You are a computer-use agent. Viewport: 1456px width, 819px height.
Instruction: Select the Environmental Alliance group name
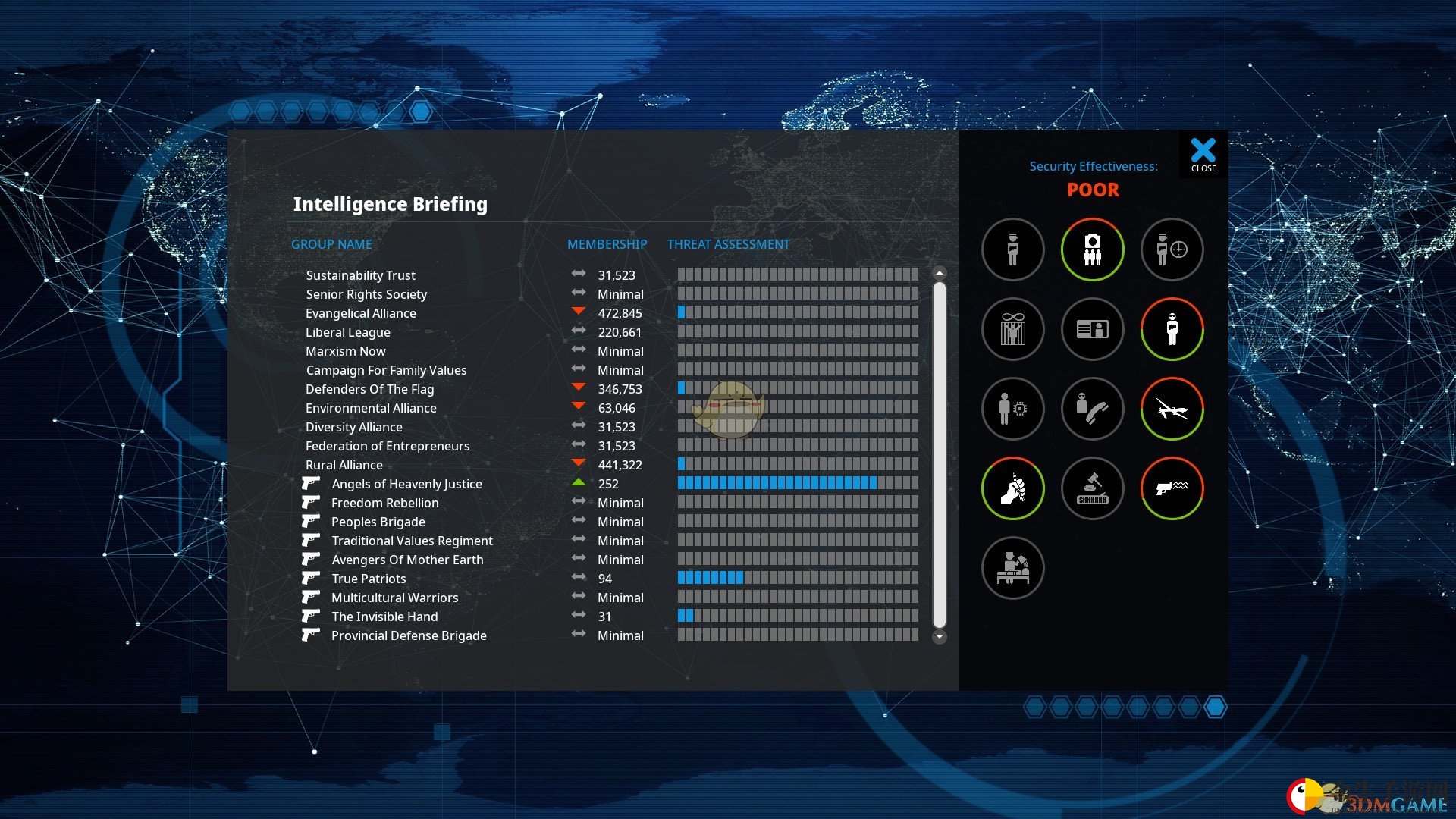371,408
